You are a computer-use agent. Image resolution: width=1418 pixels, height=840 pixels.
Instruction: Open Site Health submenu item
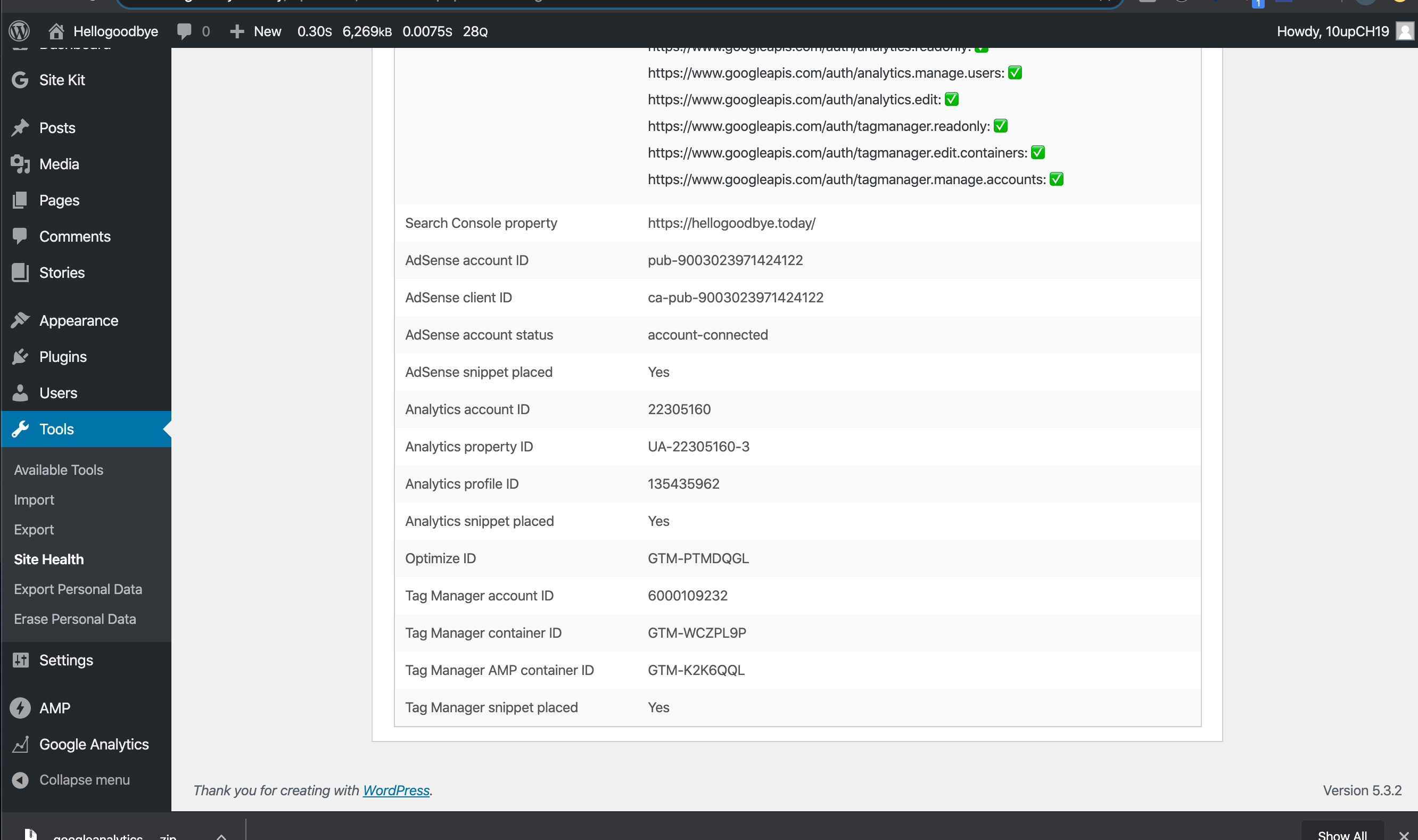(48, 559)
